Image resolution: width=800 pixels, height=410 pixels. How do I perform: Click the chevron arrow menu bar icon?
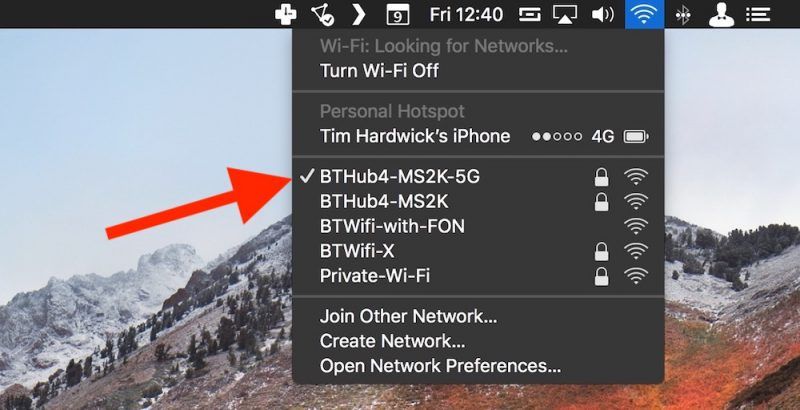[x=359, y=14]
